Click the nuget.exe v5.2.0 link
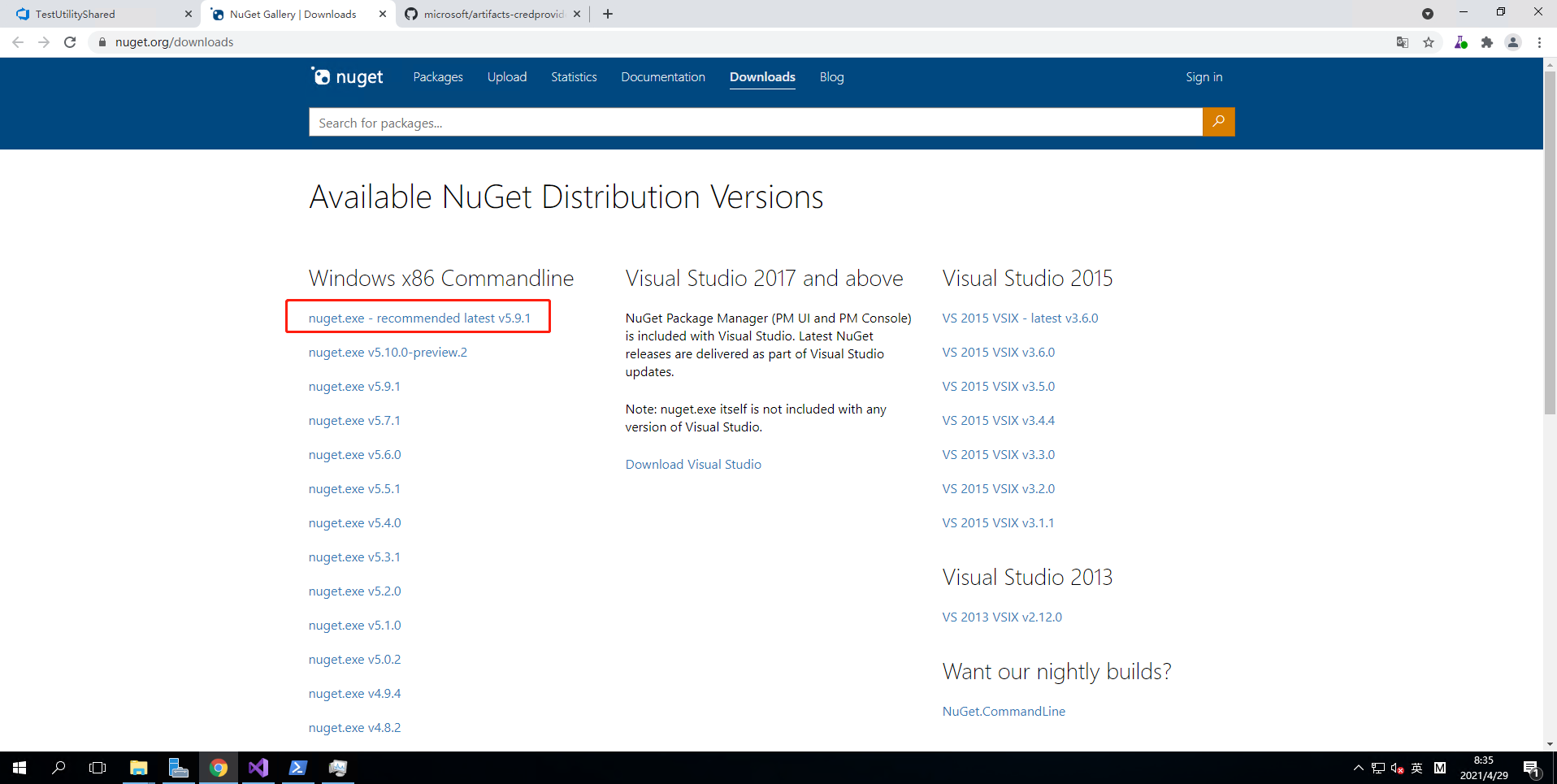1557x784 pixels. pyautogui.click(x=354, y=591)
